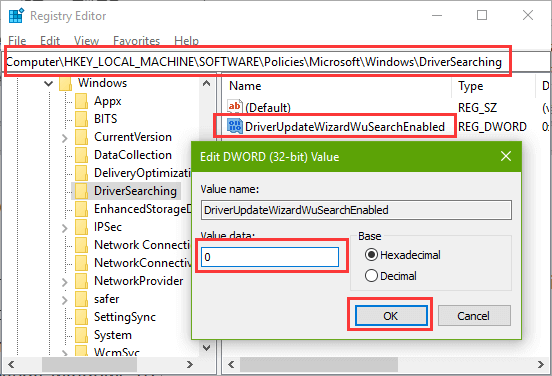552x376 pixels.
Task: Click the REG_SZ type cell
Action: (x=477, y=107)
